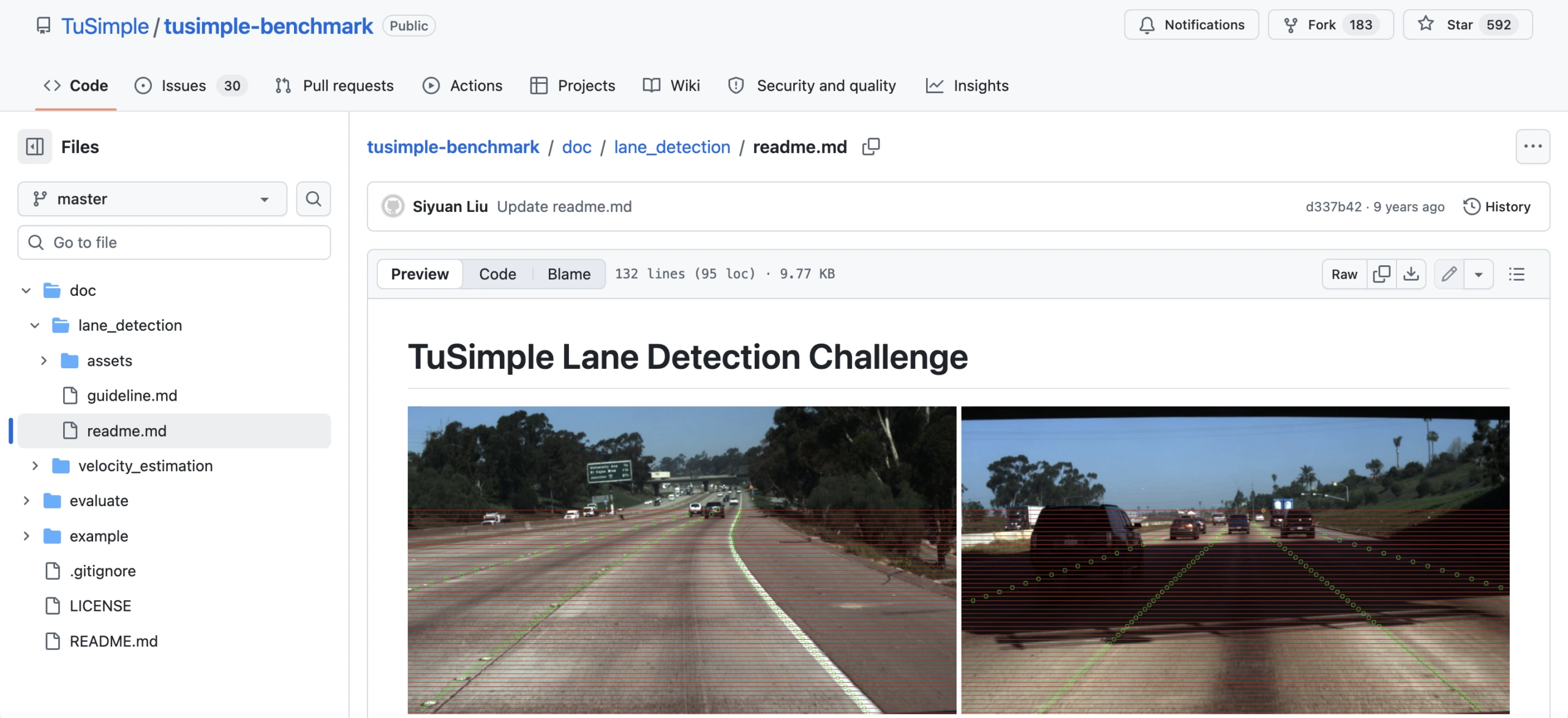Open the master branch dropdown
1568x718 pixels.
click(x=153, y=198)
